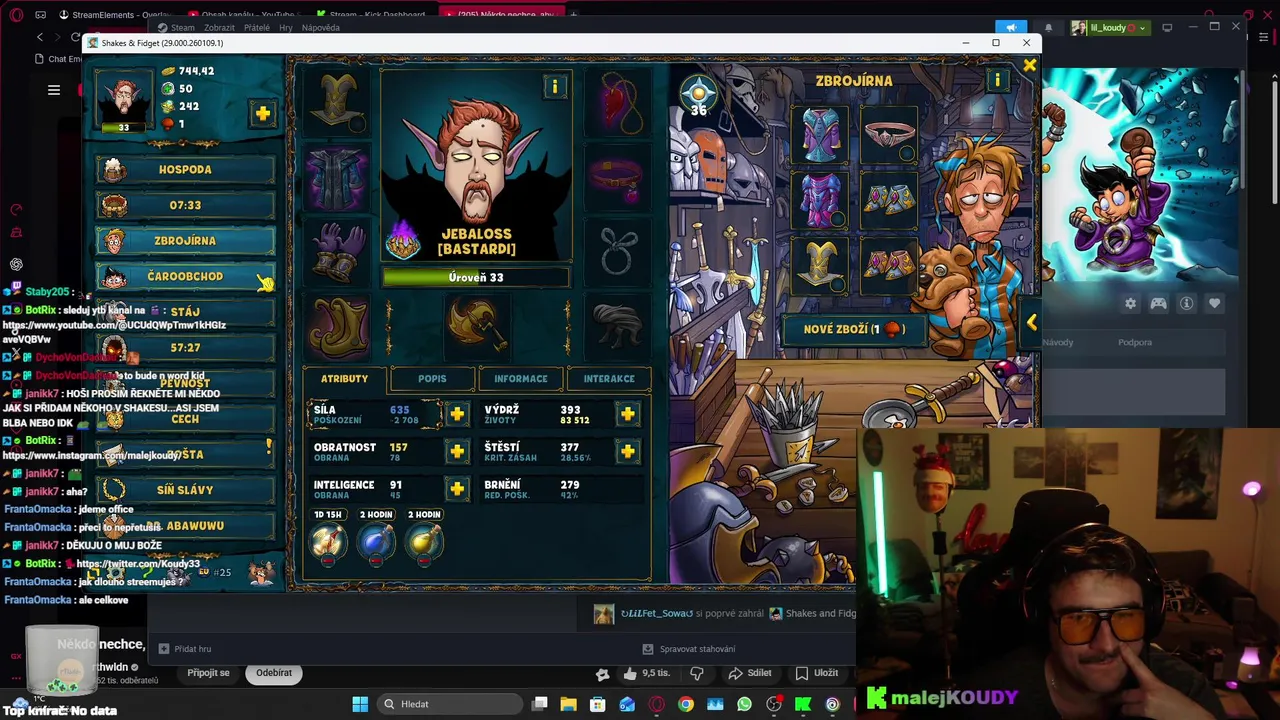Add to favorites heart icon in Steam
Screen dimensions: 1280x720
[x=1214, y=304]
